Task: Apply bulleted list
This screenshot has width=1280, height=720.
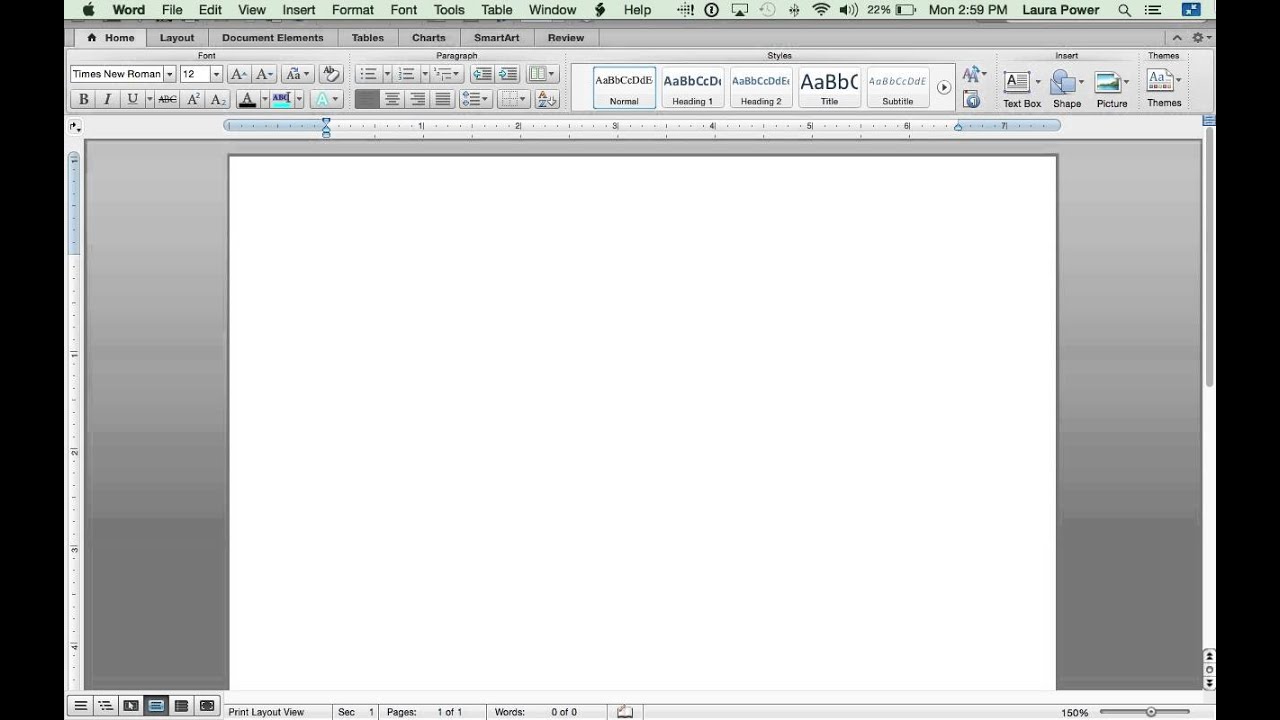Action: coord(367,74)
